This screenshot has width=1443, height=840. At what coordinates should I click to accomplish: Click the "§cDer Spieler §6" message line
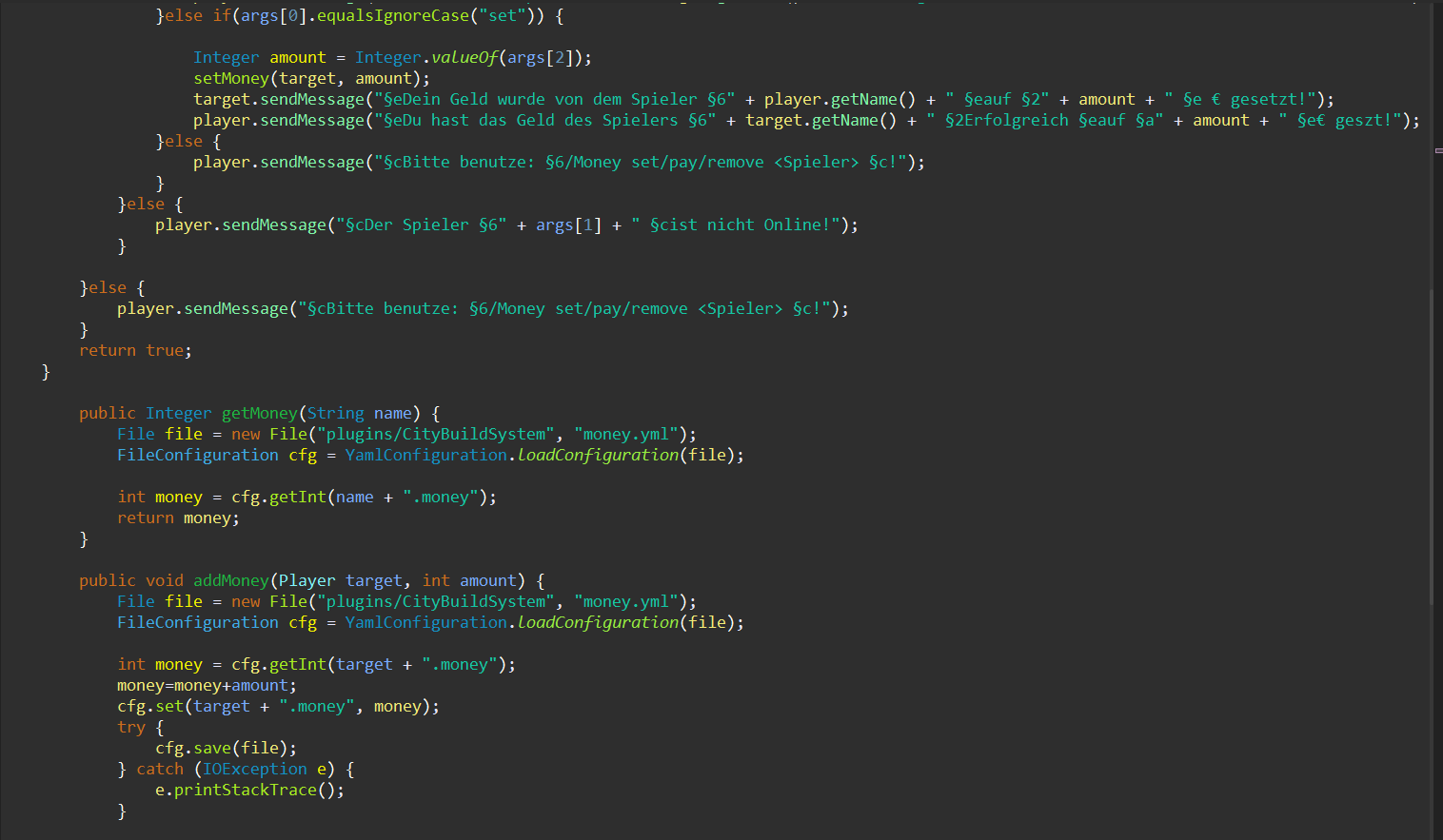pos(506,225)
